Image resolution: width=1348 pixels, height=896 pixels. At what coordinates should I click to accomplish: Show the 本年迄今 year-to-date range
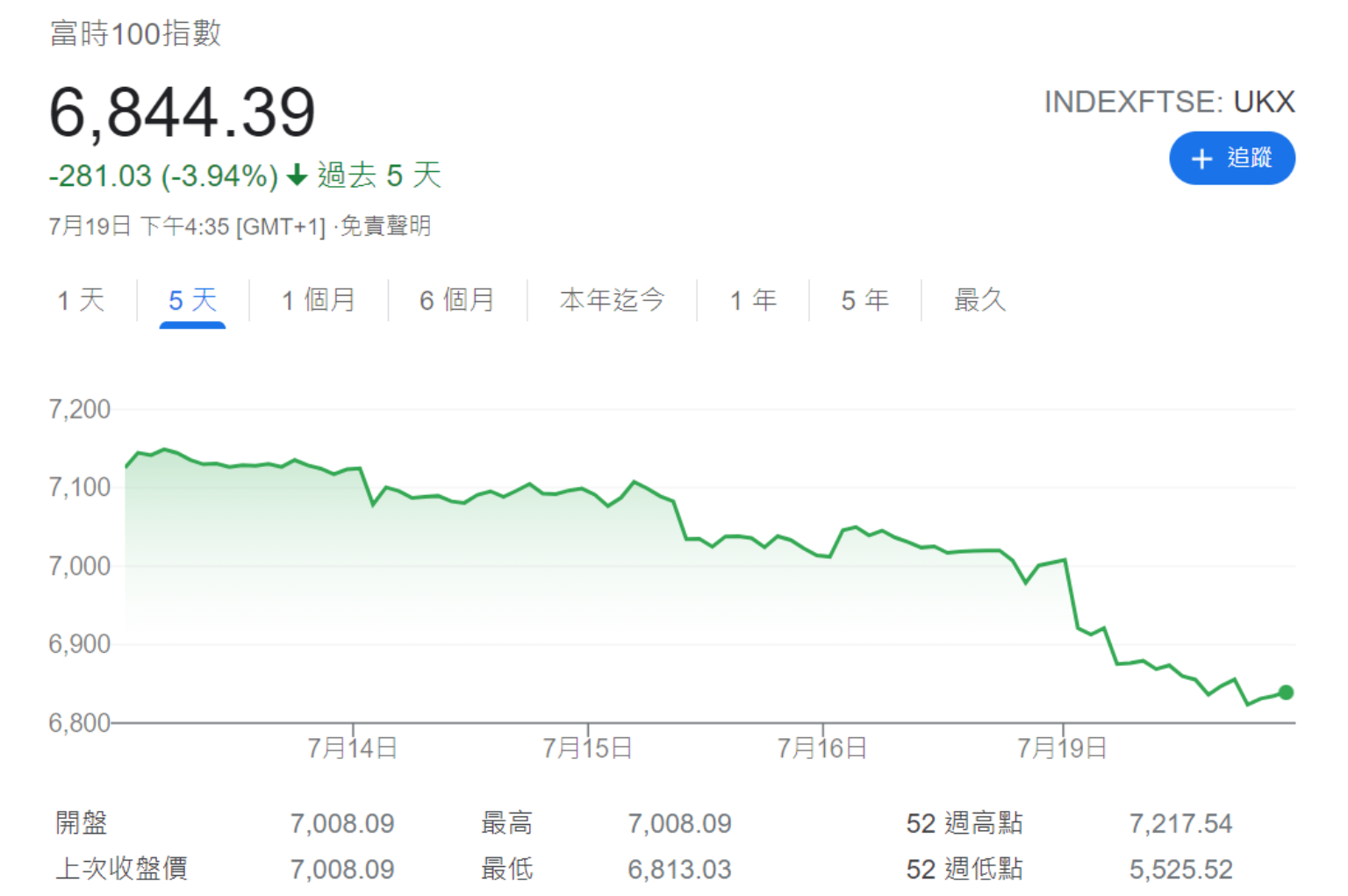(612, 301)
